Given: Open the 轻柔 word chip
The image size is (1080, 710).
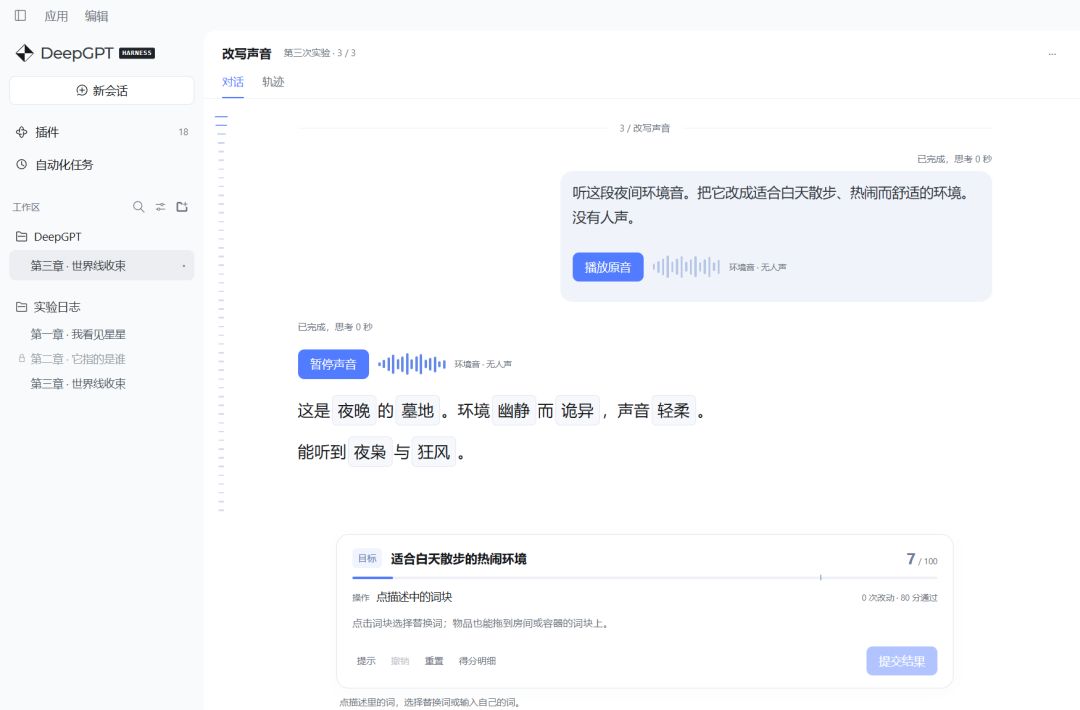Looking at the screenshot, I should coord(674,410).
